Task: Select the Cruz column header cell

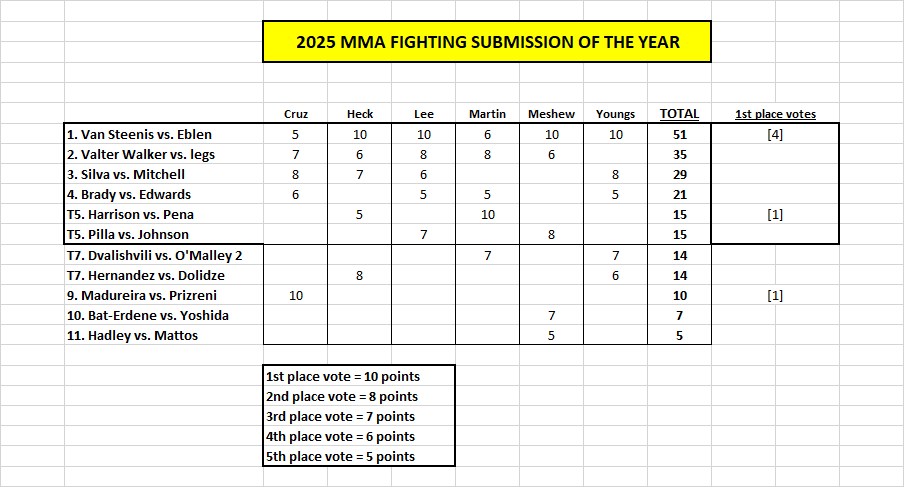Action: click(x=296, y=114)
